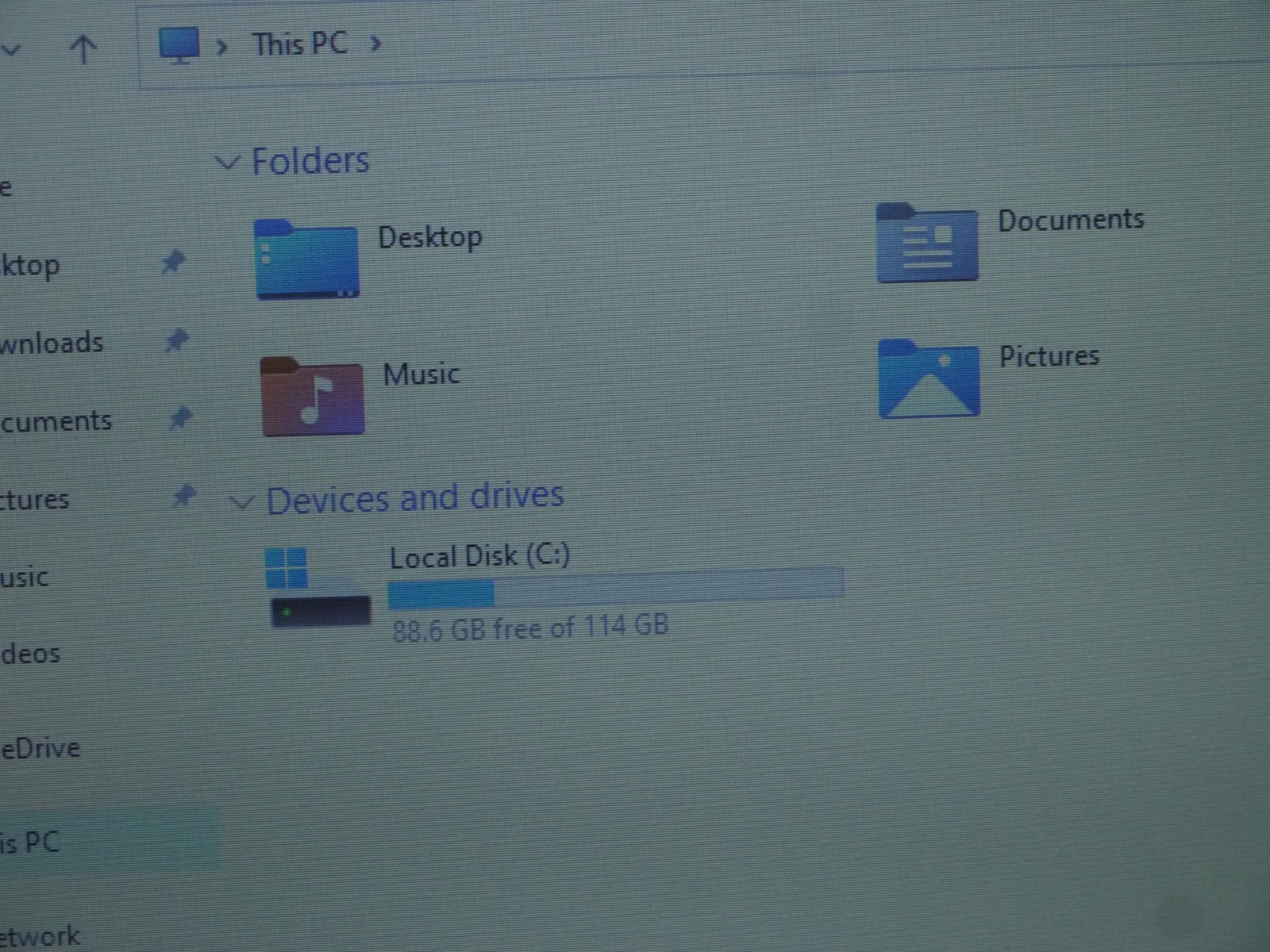Open OneDrive in the navigation pane

(40, 747)
